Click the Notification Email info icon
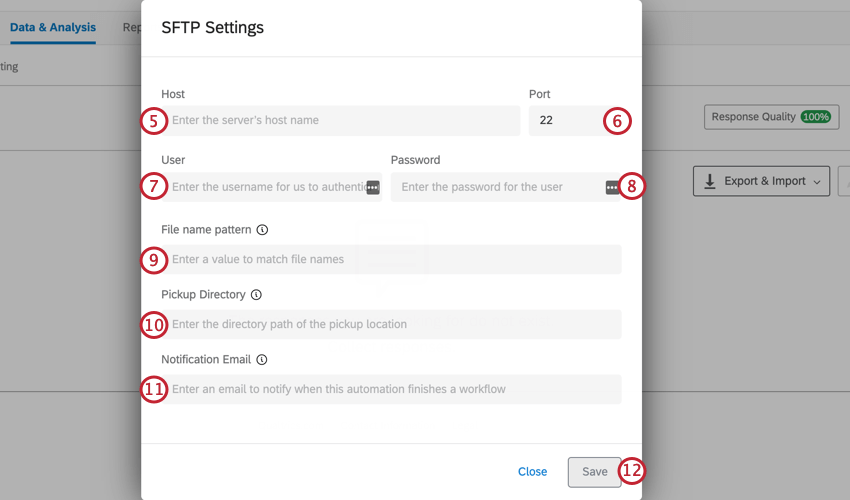The width and height of the screenshot is (850, 500). (262, 360)
